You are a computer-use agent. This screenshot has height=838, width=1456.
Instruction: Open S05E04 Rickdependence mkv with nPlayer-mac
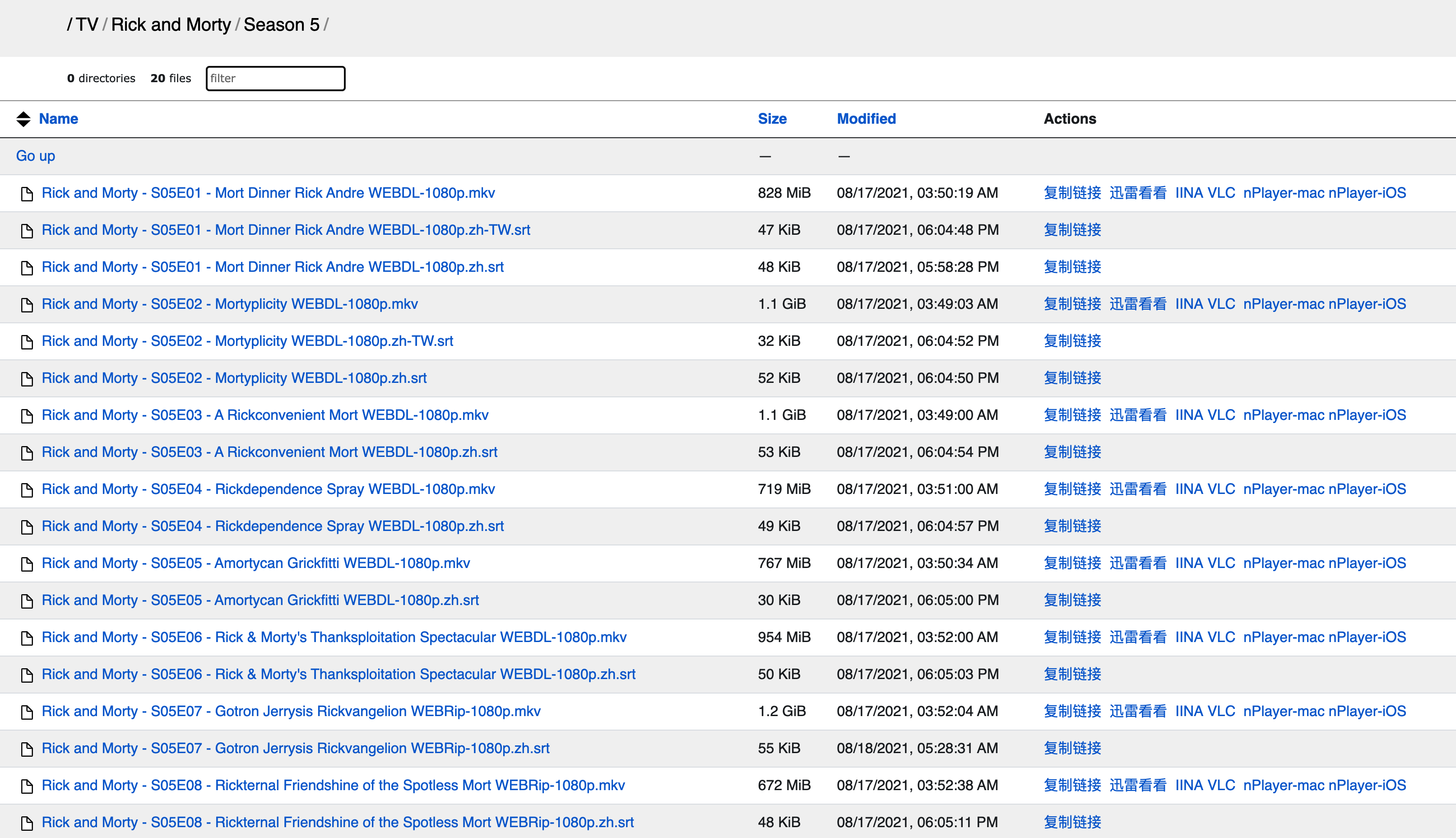(1284, 489)
